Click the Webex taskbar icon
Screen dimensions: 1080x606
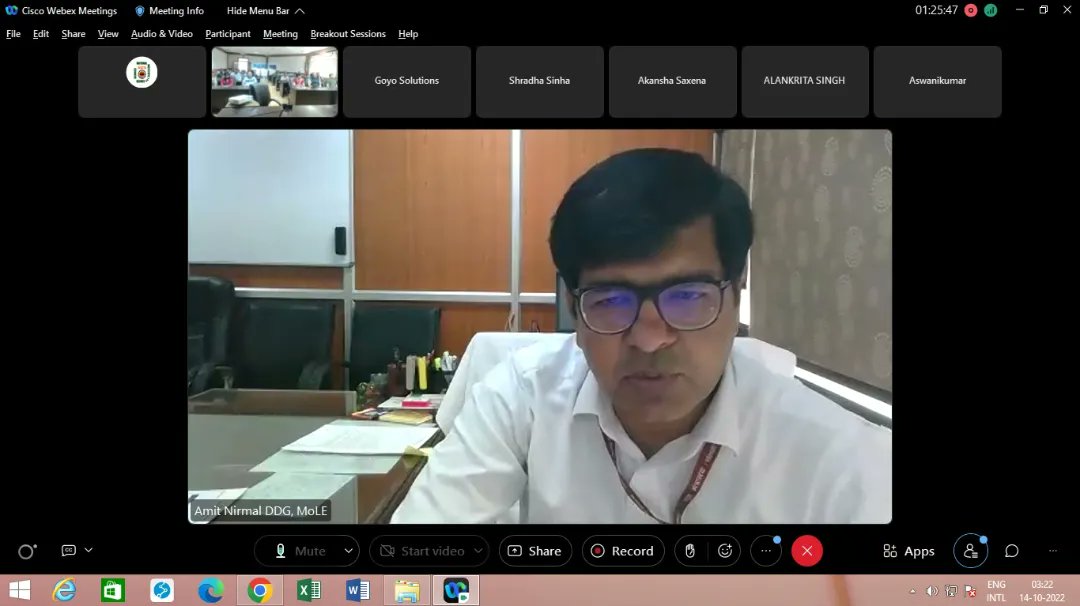[x=456, y=590]
